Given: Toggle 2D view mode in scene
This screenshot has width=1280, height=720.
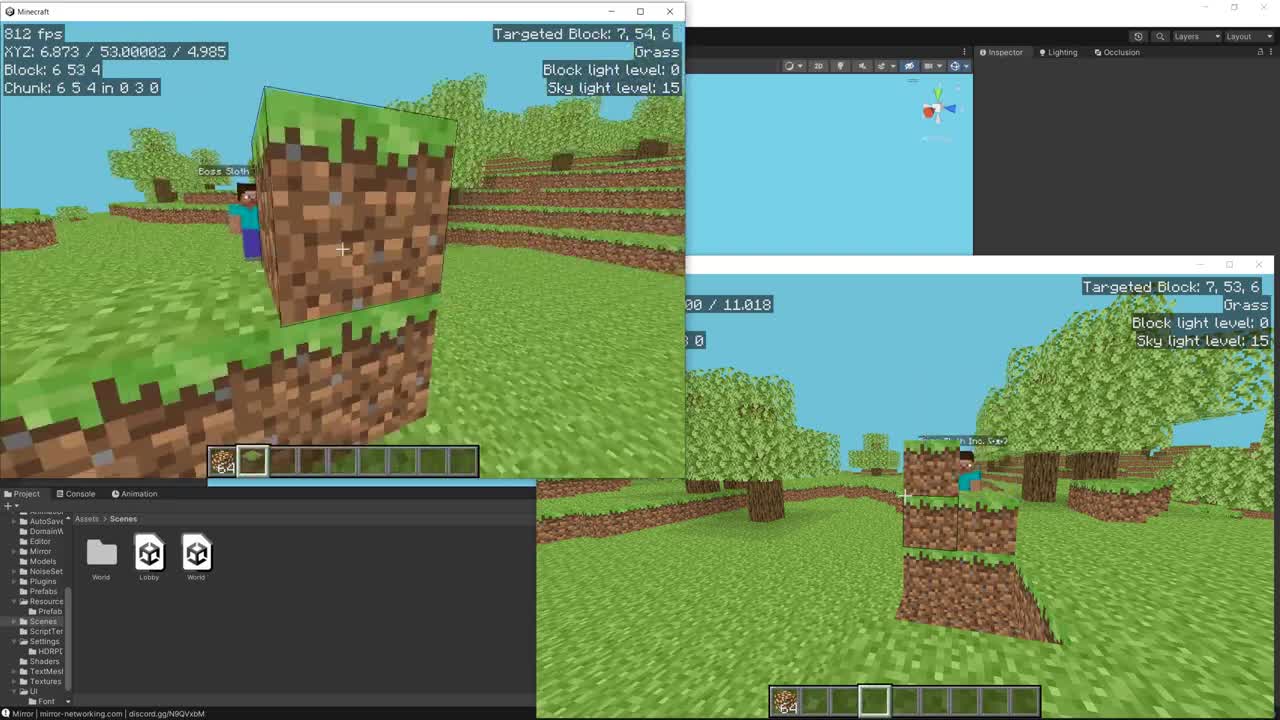Looking at the screenshot, I should (x=818, y=66).
